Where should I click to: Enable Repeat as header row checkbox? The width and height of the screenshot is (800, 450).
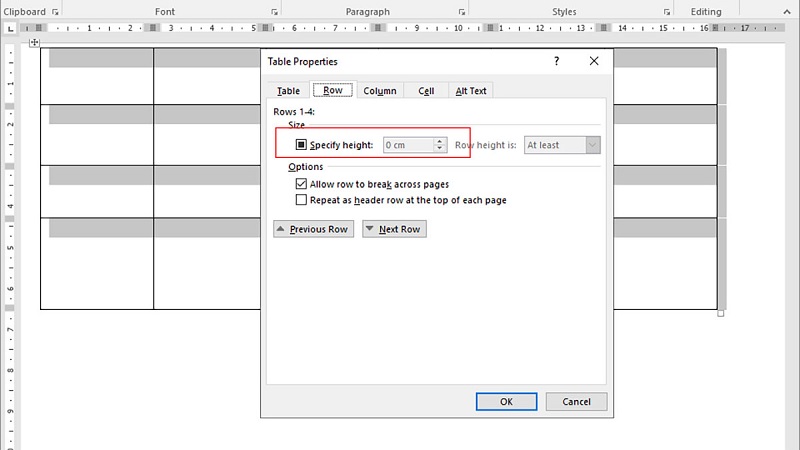tap(301, 199)
